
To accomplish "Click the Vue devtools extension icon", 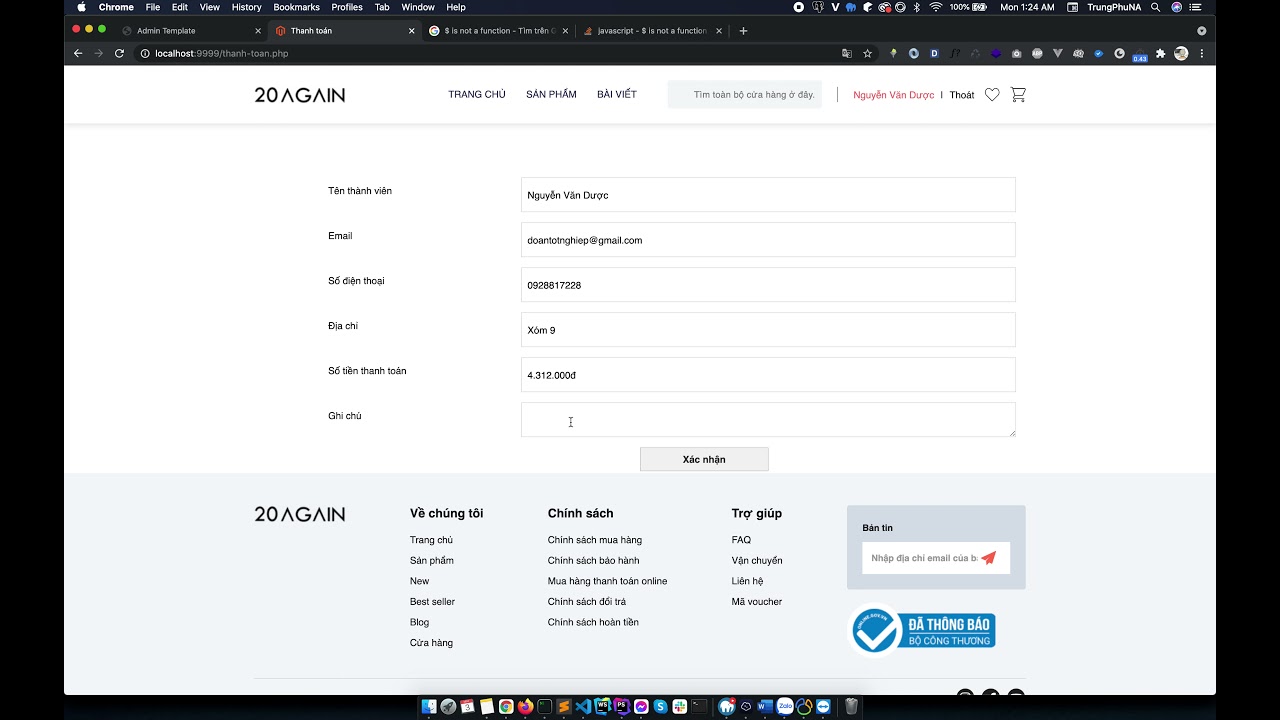I will (x=1057, y=53).
